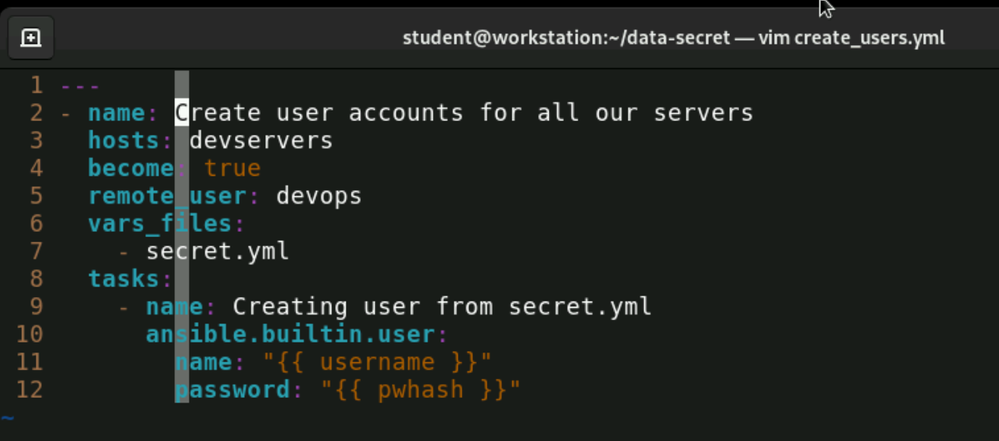The image size is (999, 441).
Task: Place cursor on the 'tasks' key
Action: (x=124, y=278)
